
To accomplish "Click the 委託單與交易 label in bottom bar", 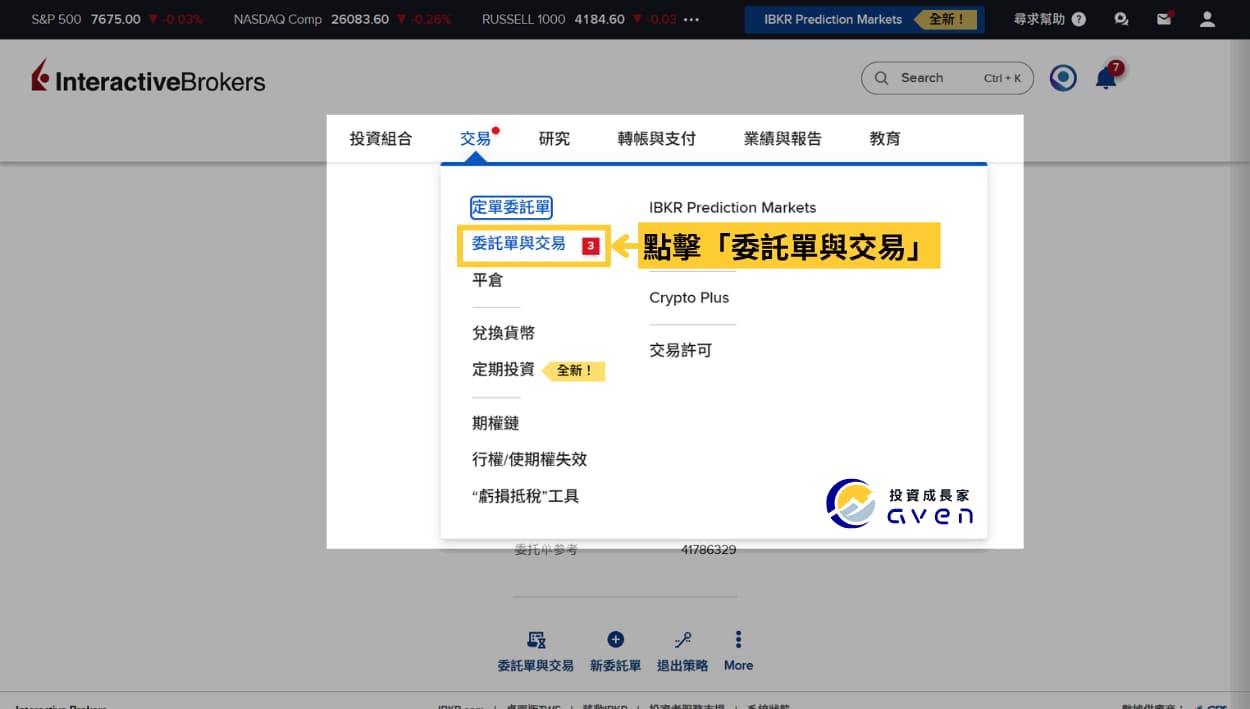I will pyautogui.click(x=536, y=666).
